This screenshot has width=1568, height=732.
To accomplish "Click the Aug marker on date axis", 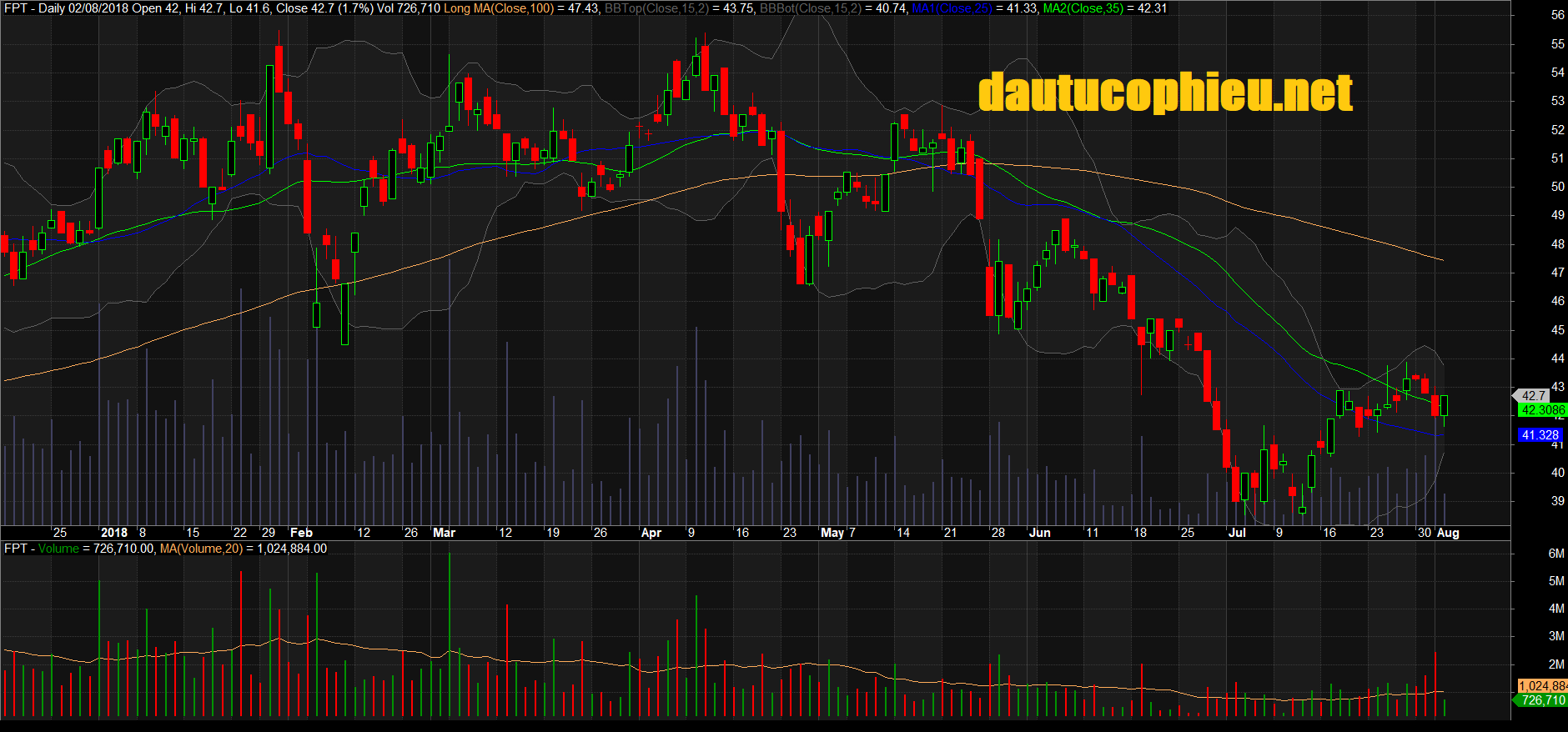I will [x=1448, y=533].
